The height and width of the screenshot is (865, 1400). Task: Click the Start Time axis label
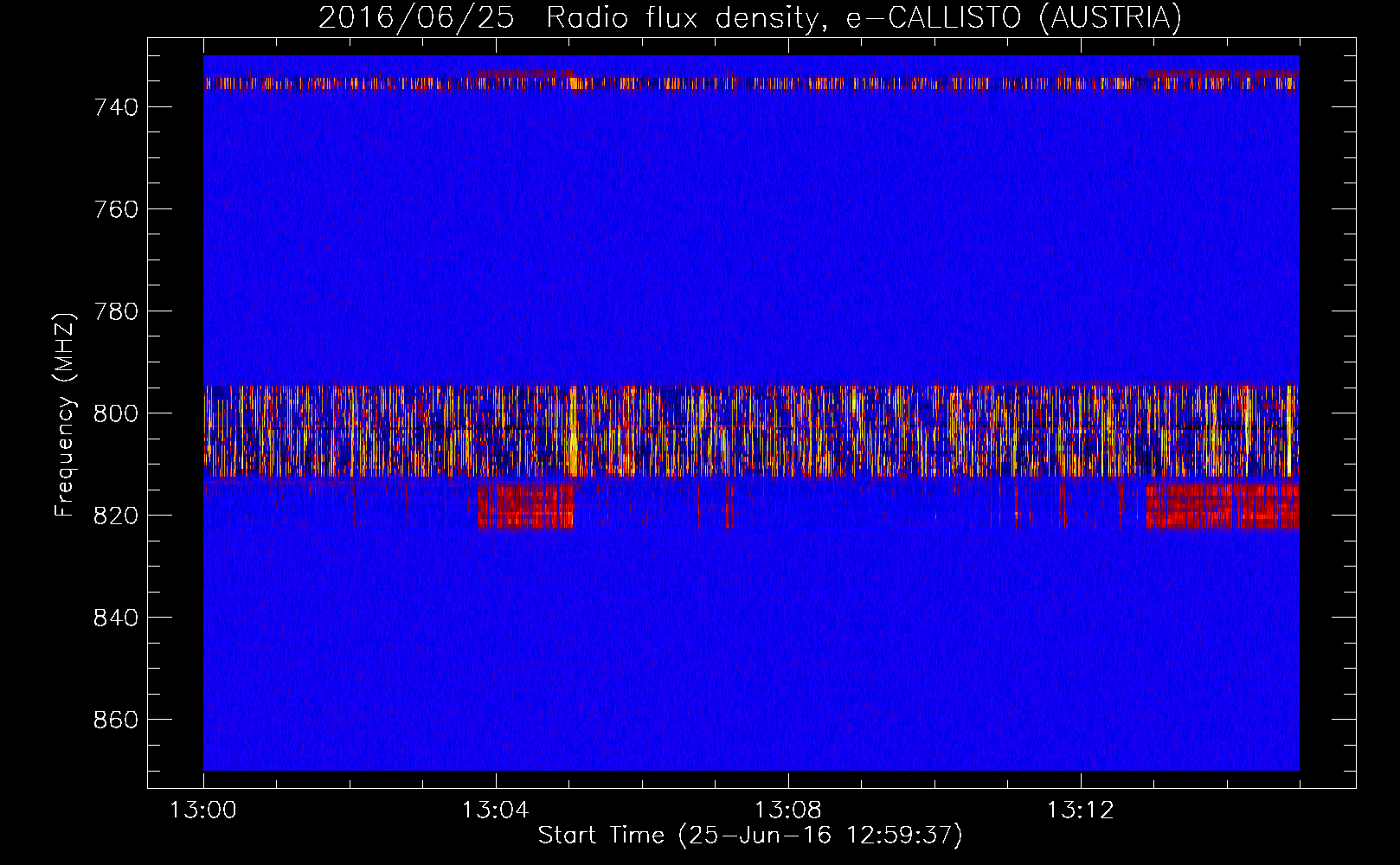point(749,836)
